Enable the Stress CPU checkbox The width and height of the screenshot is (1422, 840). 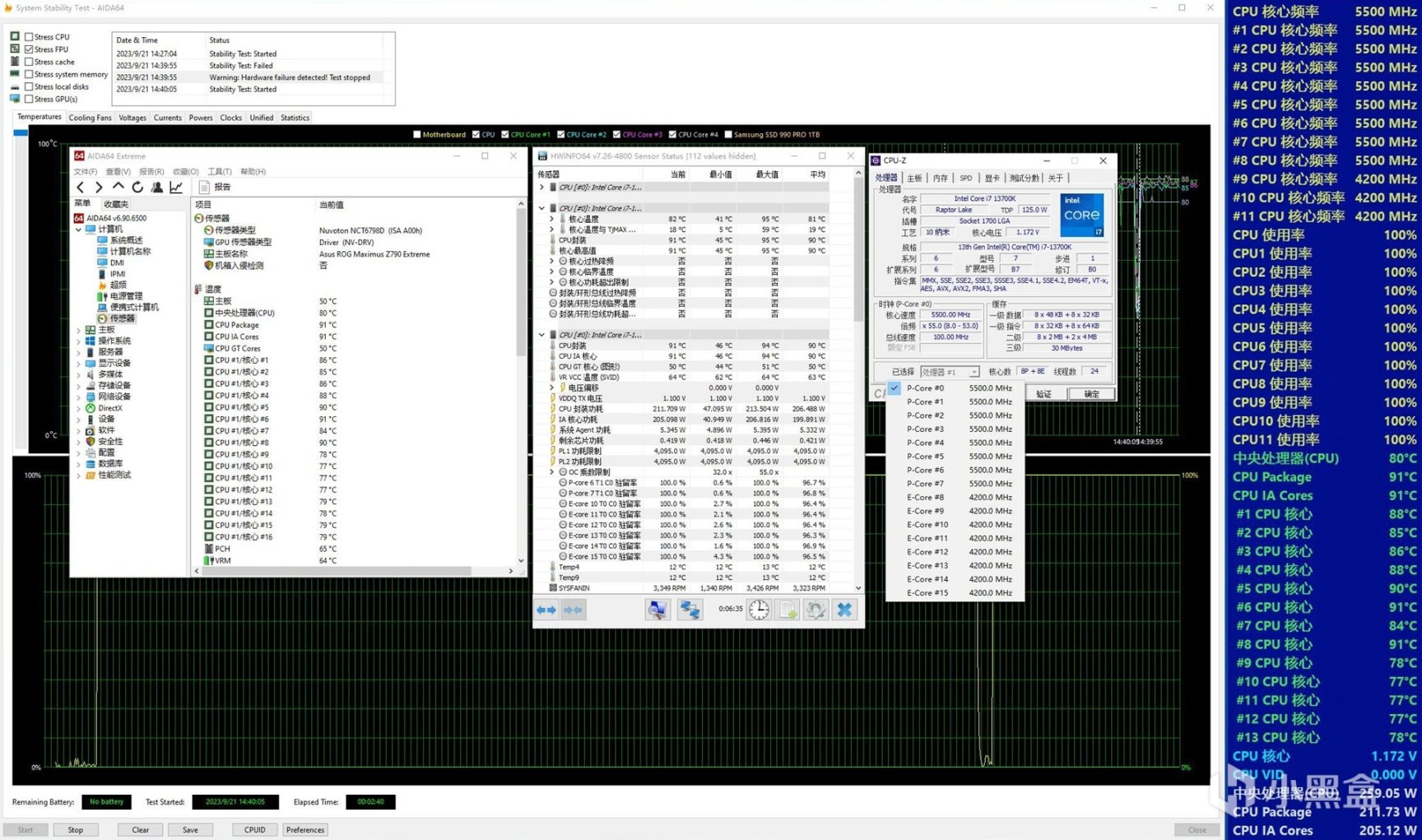click(x=29, y=37)
